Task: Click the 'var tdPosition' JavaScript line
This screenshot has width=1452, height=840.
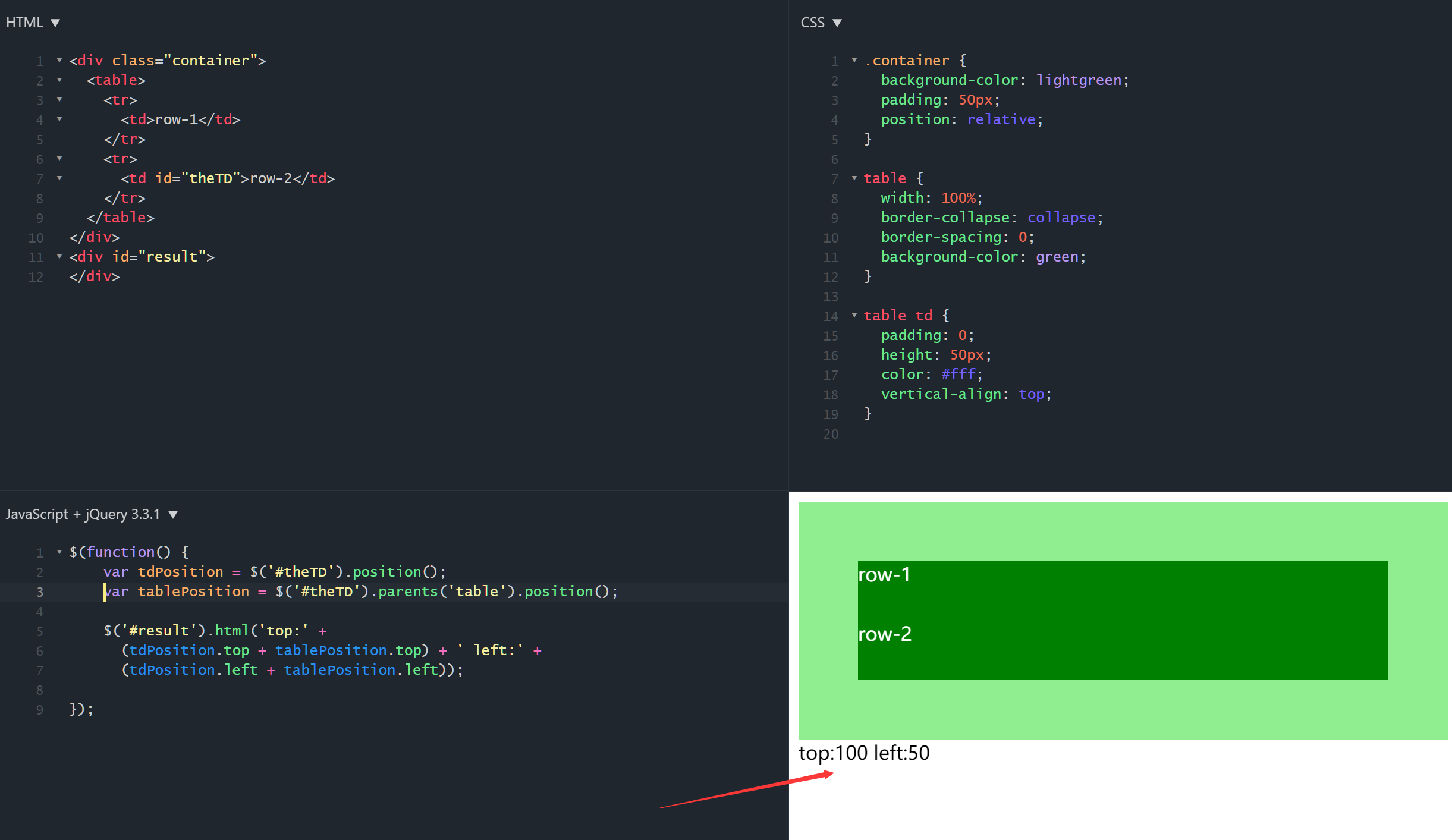Action: (x=275, y=572)
